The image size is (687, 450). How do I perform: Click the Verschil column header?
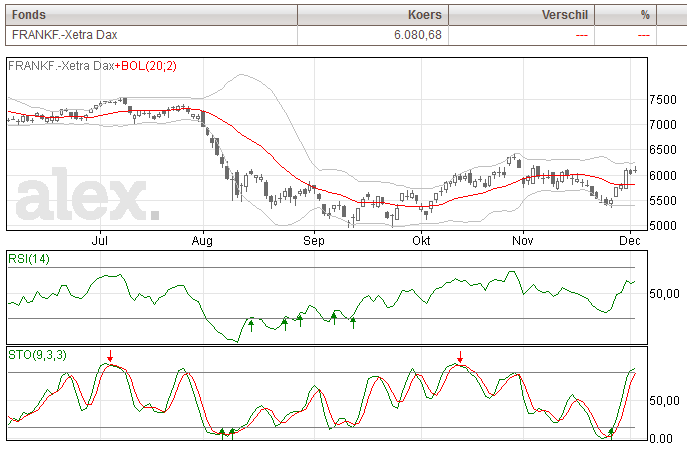click(x=521, y=15)
